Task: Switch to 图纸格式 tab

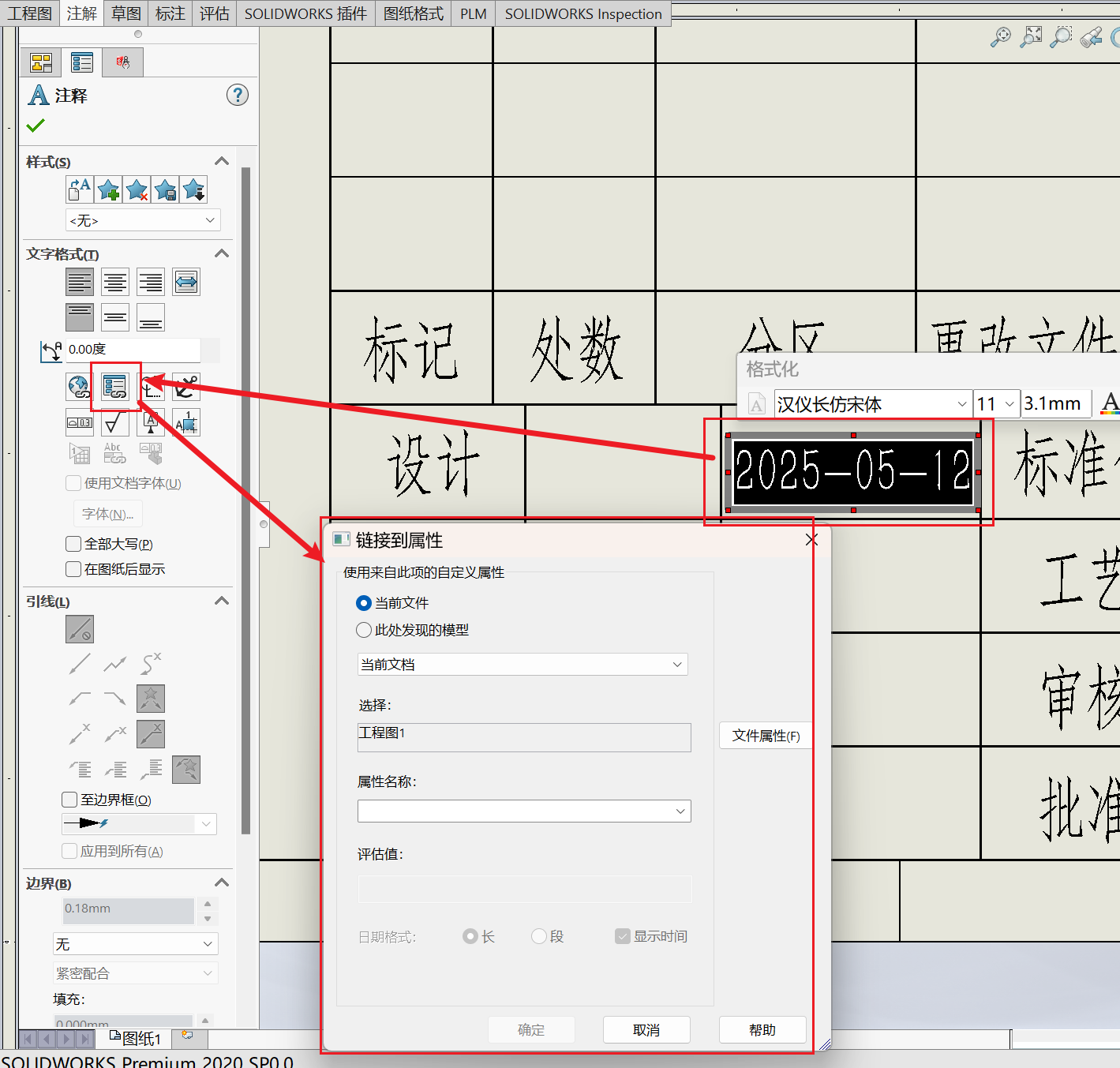Action: tap(414, 13)
